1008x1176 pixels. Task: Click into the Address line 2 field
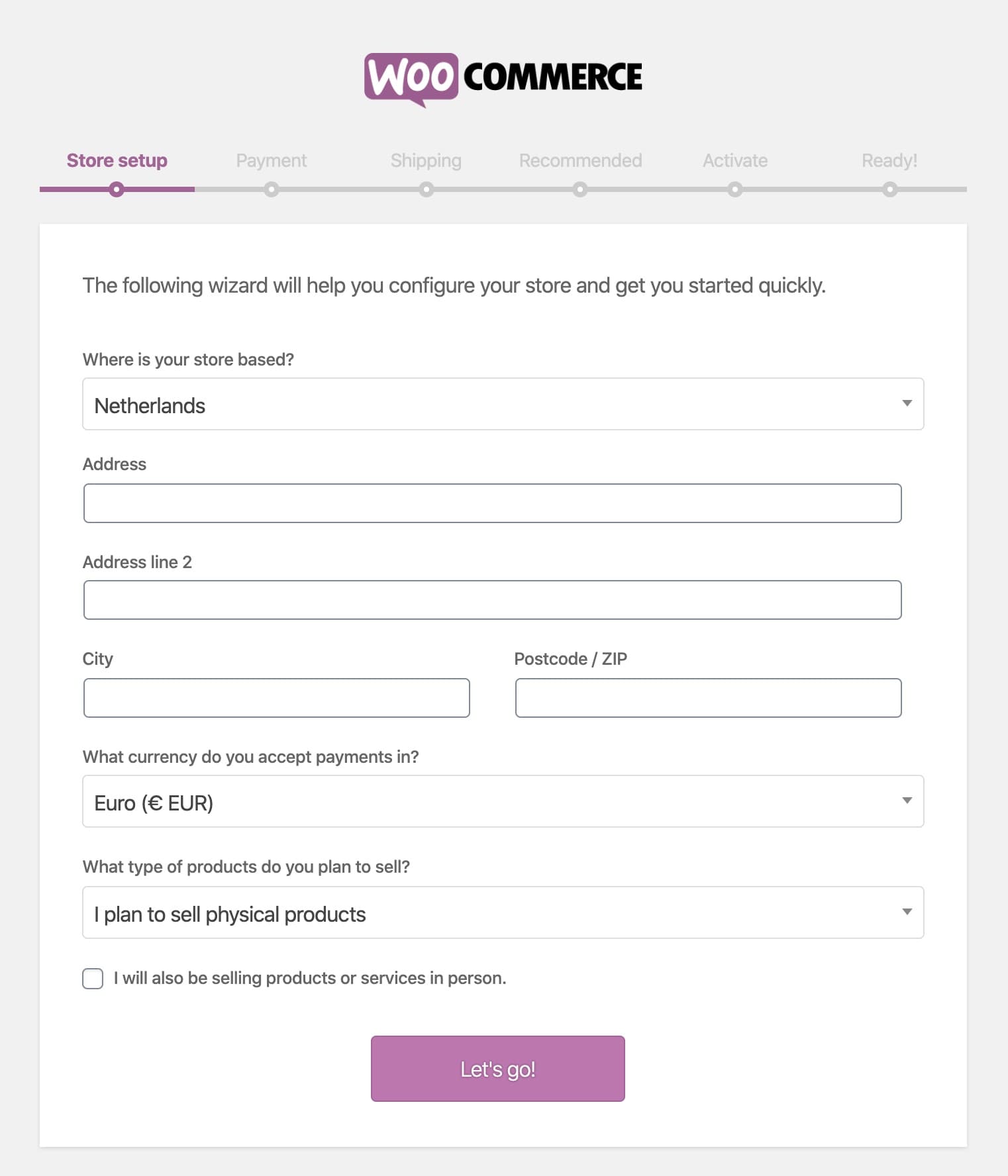[492, 600]
